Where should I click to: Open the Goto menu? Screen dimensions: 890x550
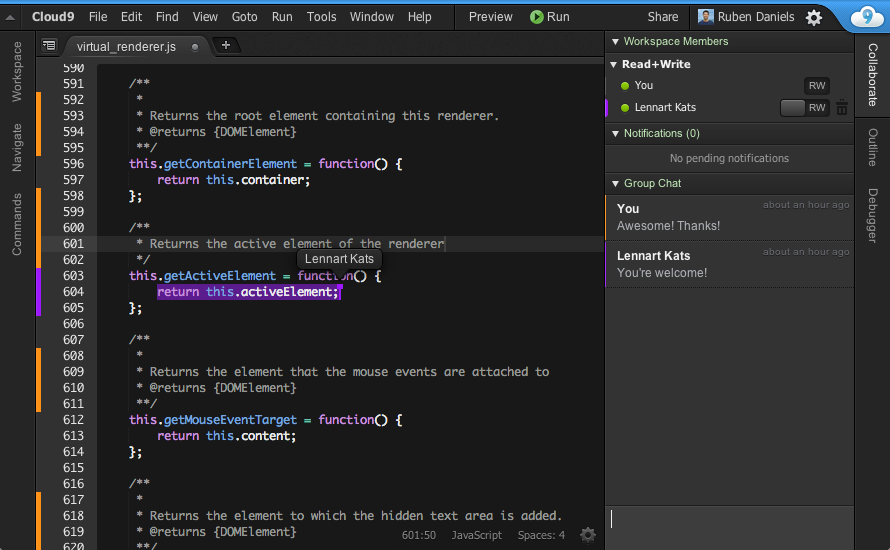tap(244, 17)
